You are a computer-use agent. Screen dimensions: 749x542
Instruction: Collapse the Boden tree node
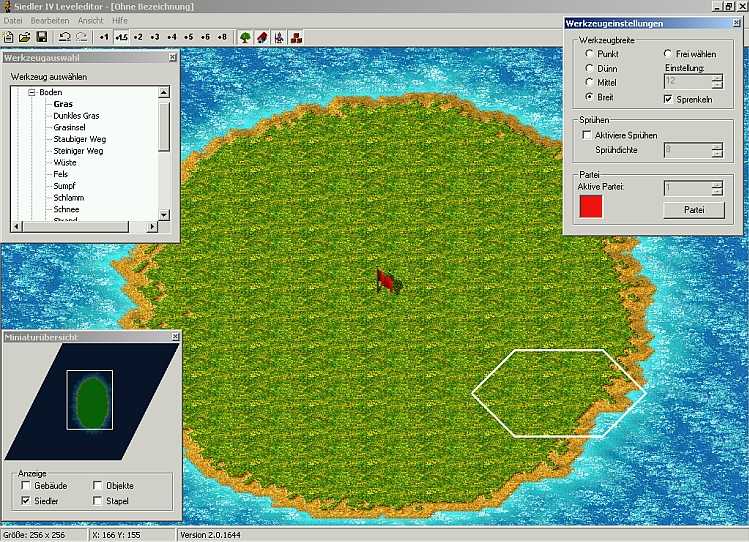pos(32,92)
